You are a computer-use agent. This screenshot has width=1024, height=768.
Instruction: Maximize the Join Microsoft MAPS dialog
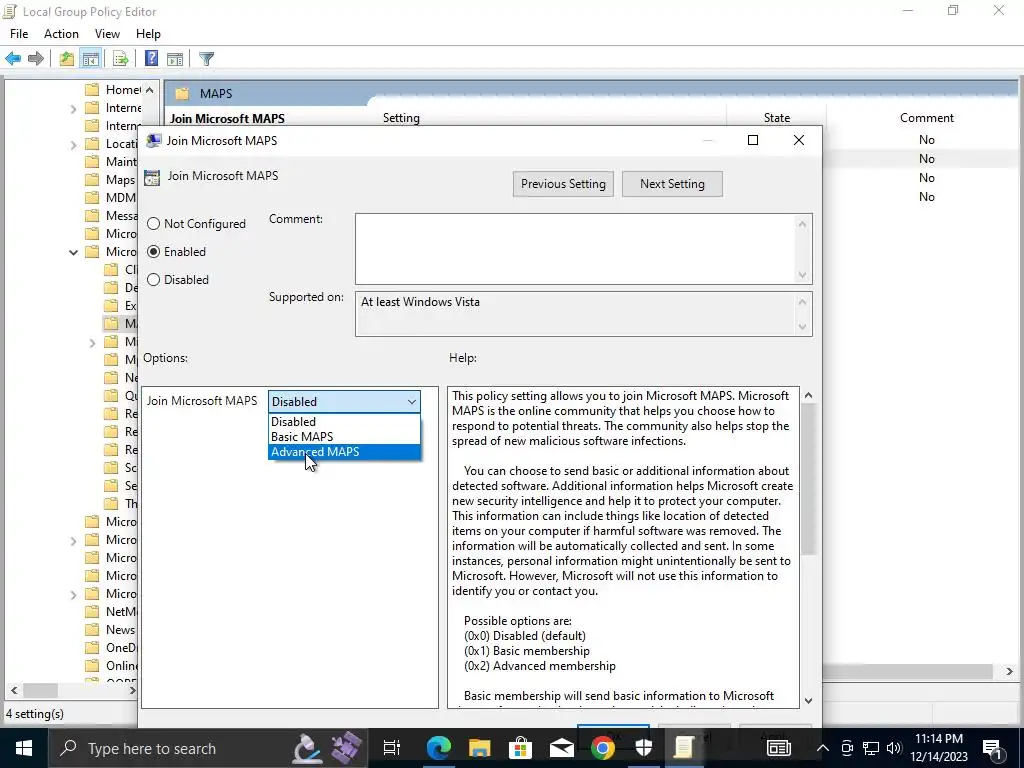tap(753, 140)
